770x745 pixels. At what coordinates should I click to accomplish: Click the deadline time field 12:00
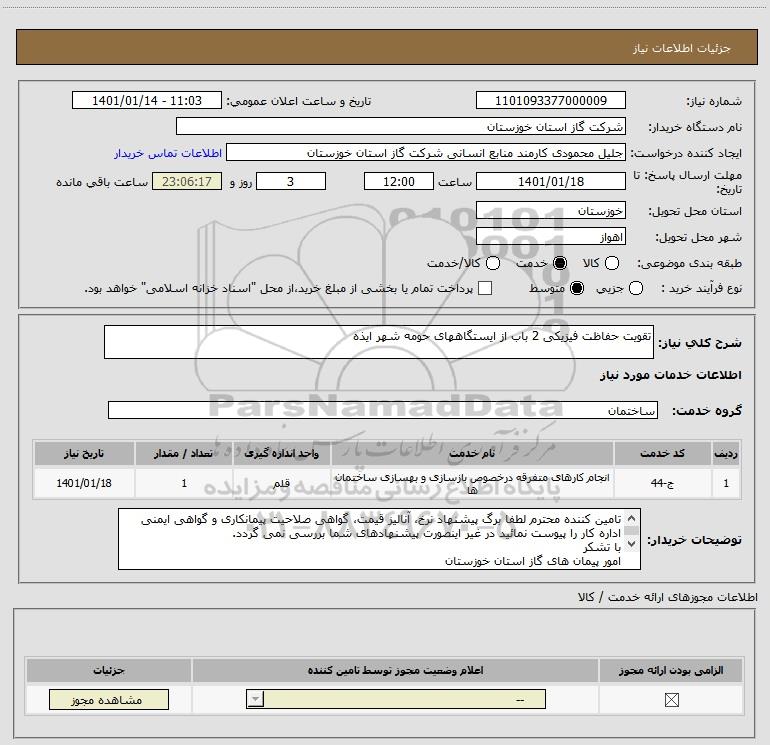click(399, 181)
